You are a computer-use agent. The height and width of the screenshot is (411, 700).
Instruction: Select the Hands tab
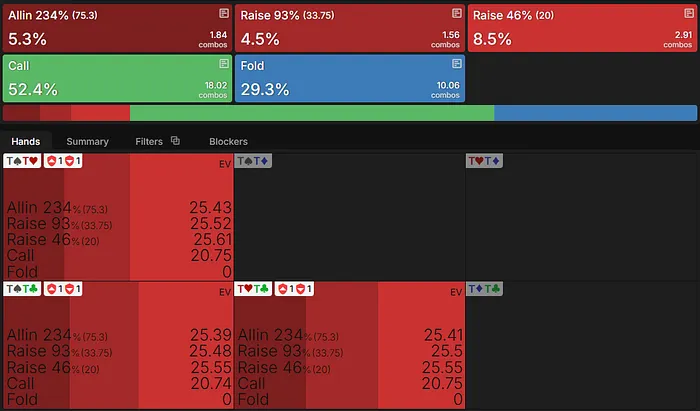click(x=25, y=141)
